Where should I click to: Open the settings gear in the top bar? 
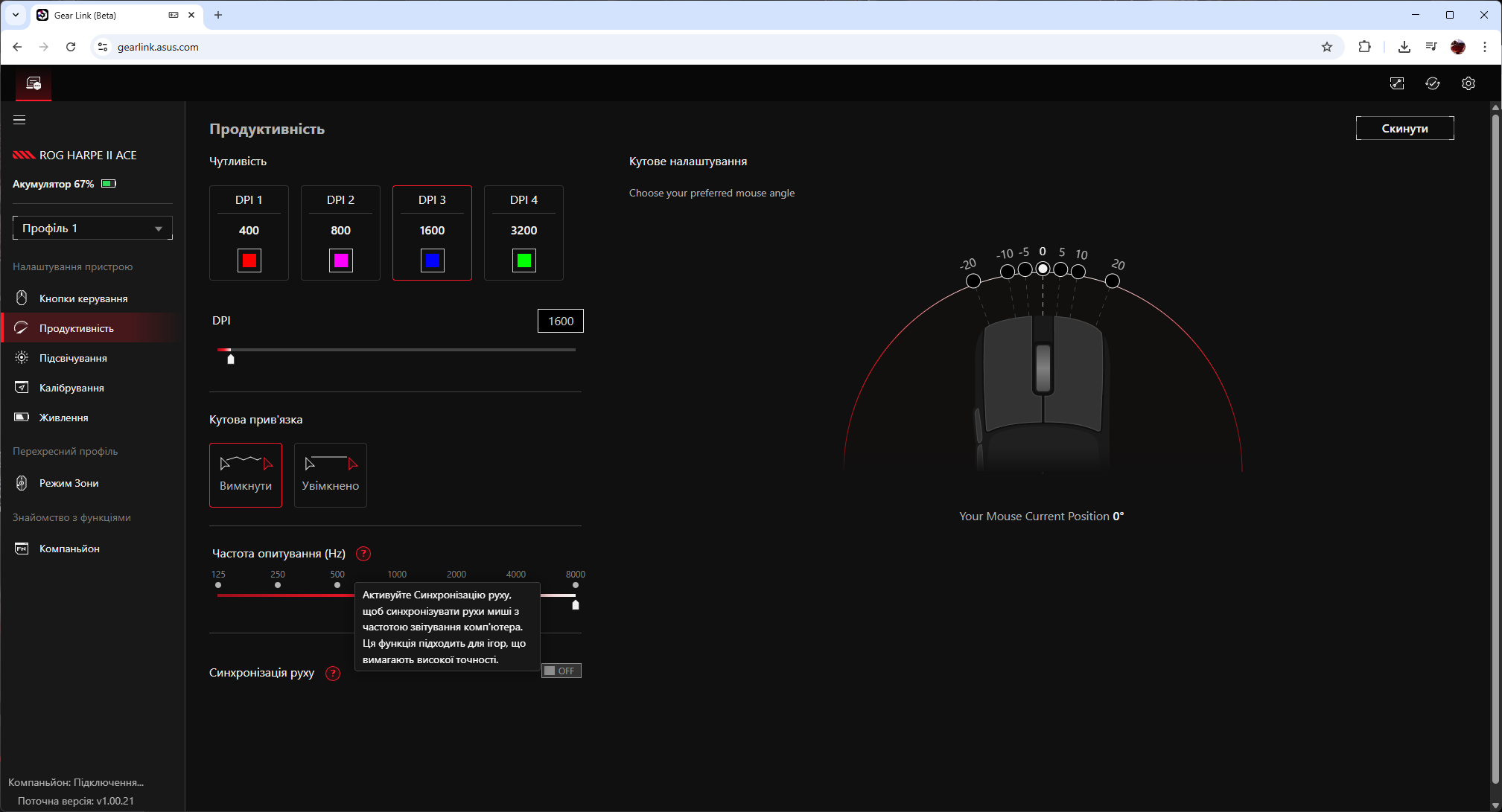[x=1468, y=83]
